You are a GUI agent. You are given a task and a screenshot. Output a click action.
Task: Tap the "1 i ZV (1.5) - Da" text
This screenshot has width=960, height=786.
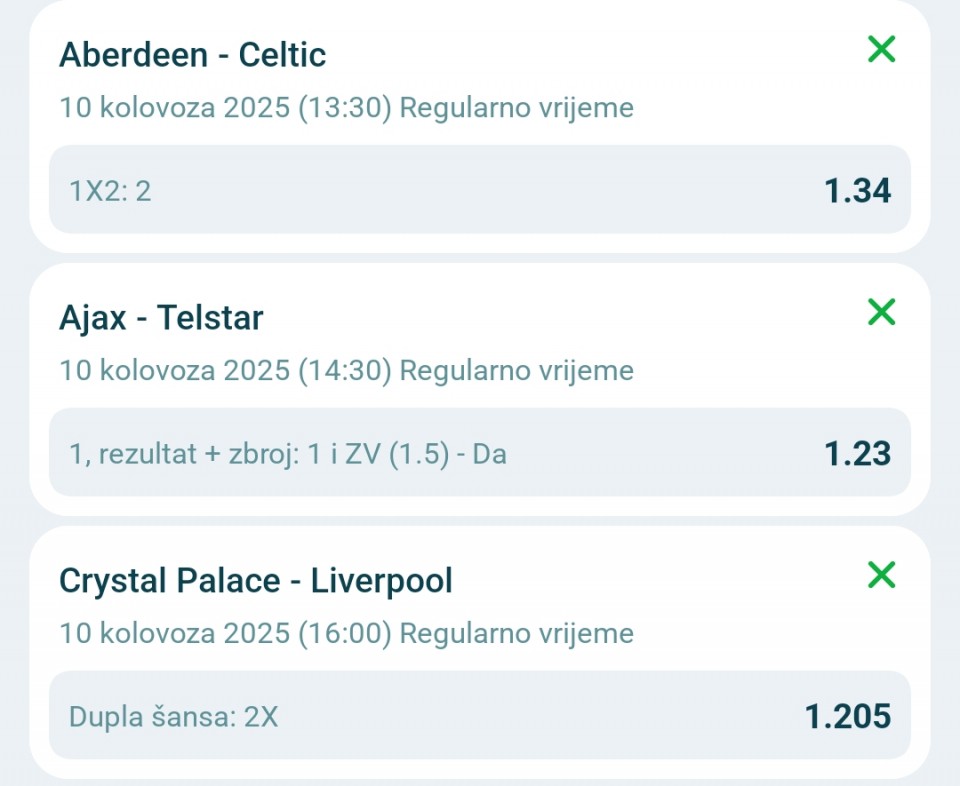(407, 454)
